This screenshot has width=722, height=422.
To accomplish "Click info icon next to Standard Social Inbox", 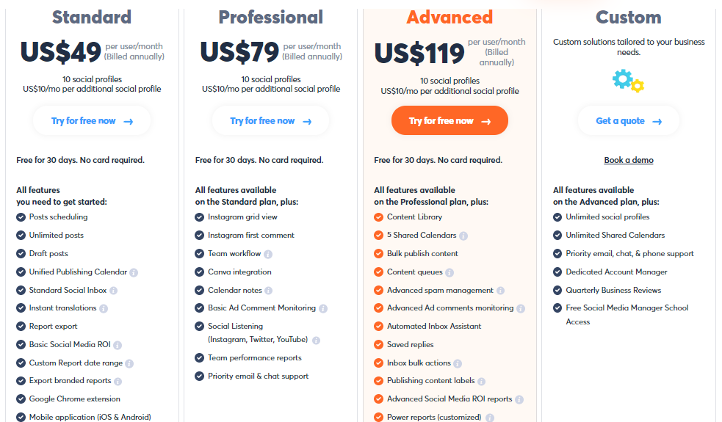I will click(113, 291).
